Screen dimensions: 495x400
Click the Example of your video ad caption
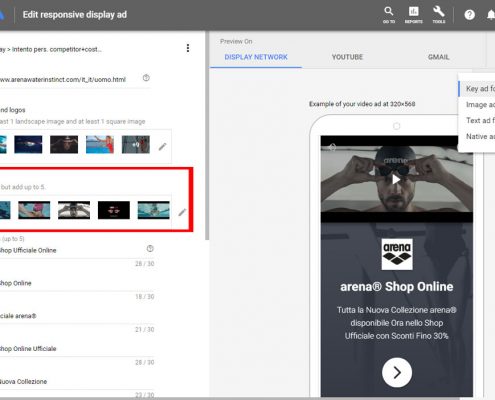(362, 104)
